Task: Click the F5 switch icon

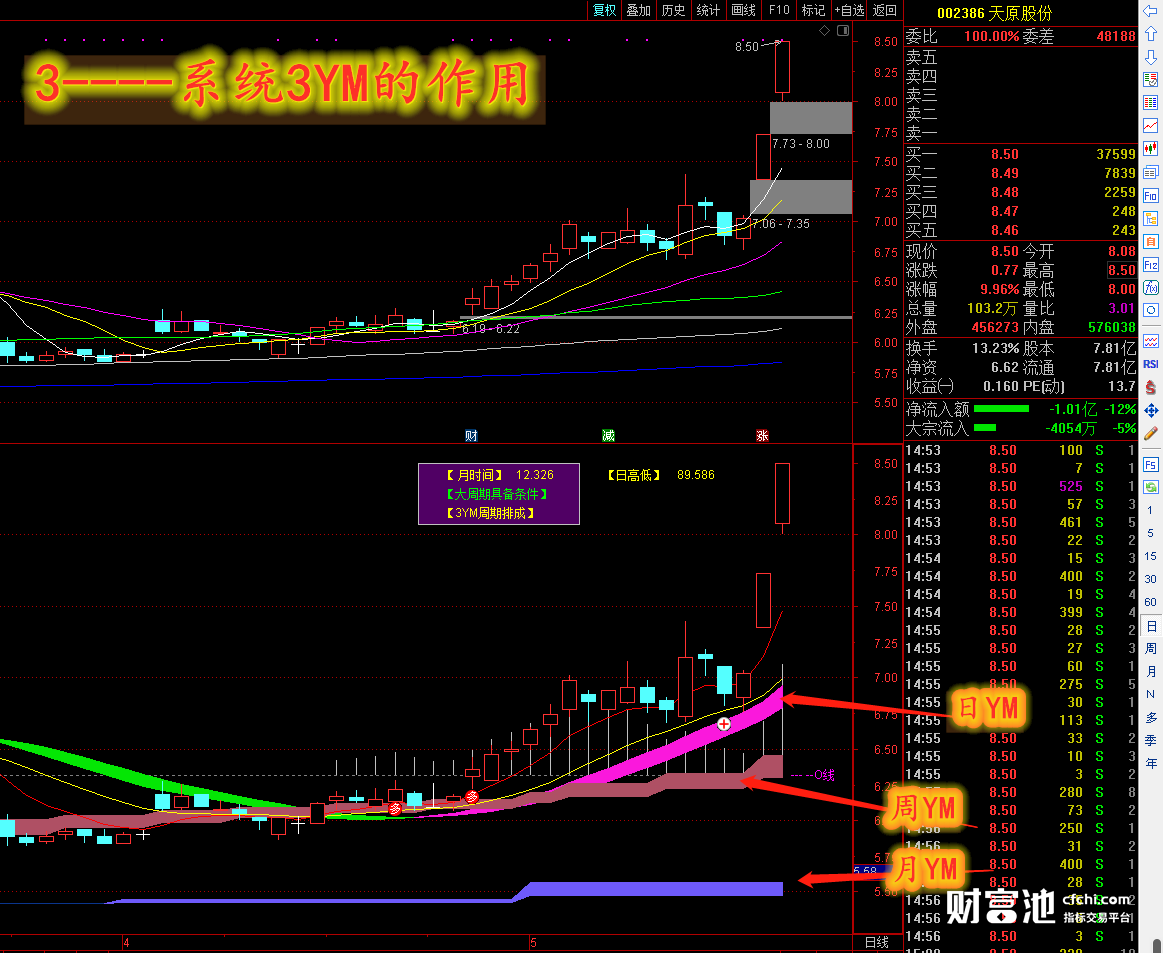Action: coord(1150,465)
